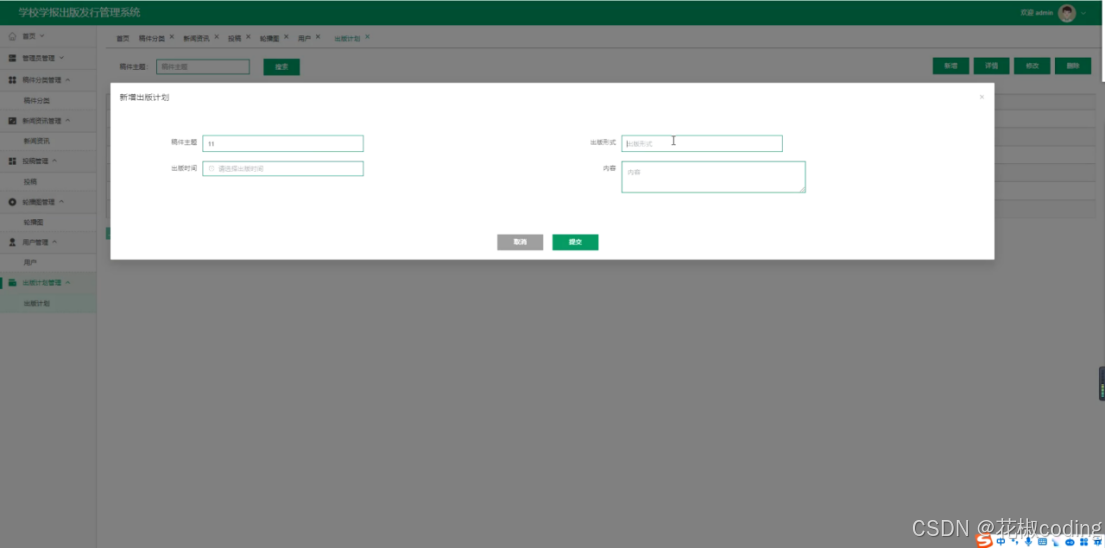The height and width of the screenshot is (549, 1106).
Task: Focus the 出版形式 input field
Action: (702, 143)
